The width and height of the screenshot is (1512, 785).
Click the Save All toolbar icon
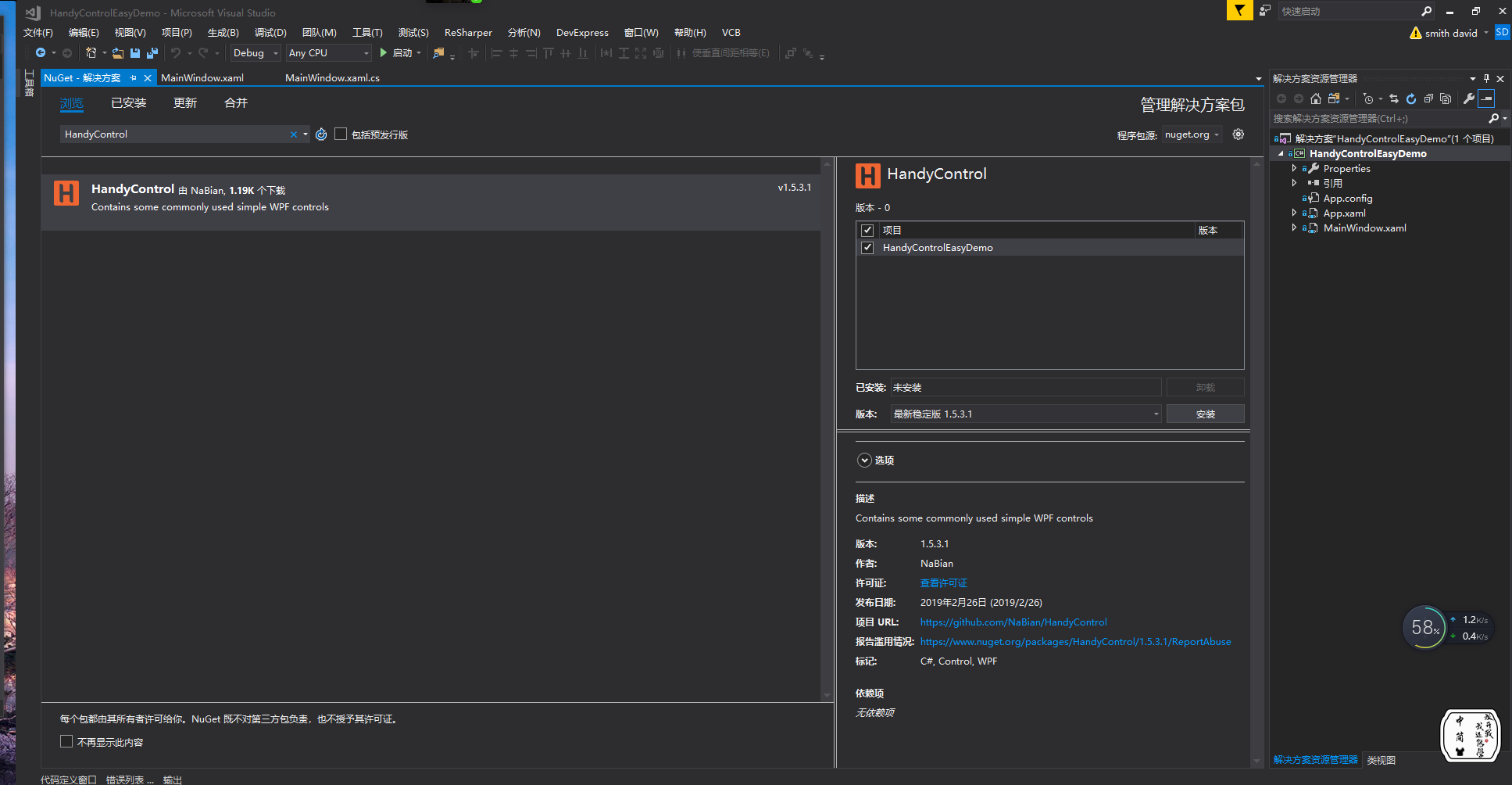pyautogui.click(x=152, y=52)
